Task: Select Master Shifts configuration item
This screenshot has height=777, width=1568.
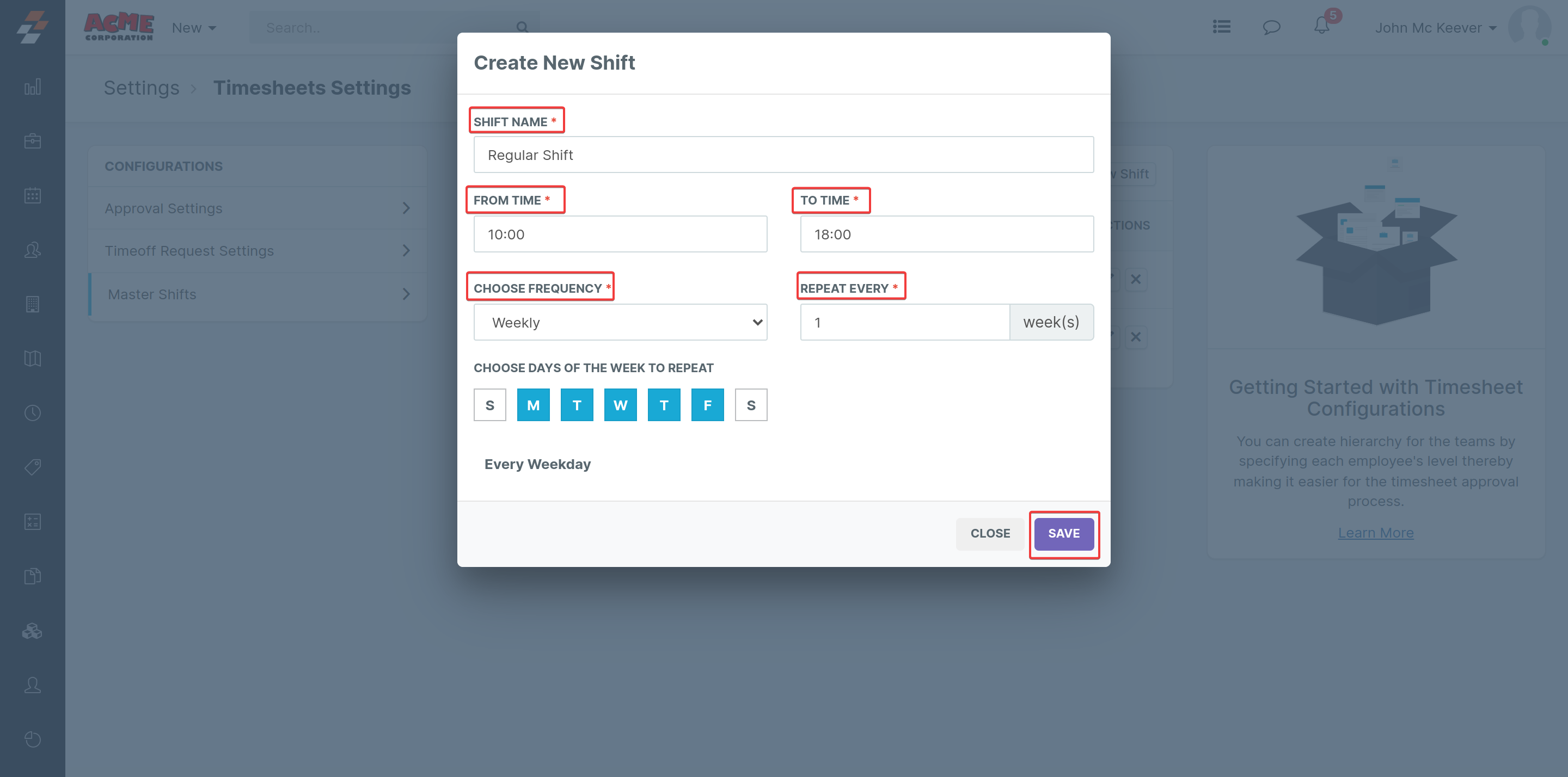Action: (x=258, y=294)
